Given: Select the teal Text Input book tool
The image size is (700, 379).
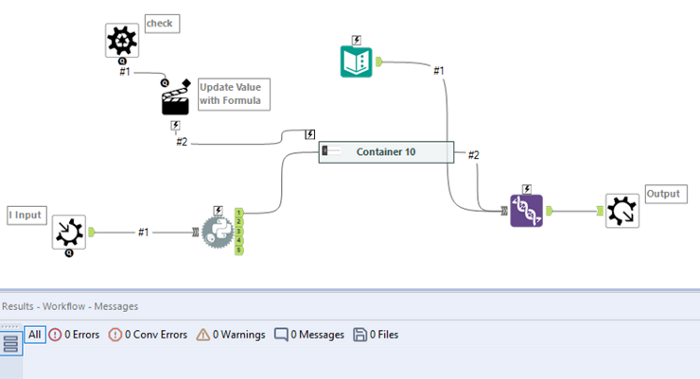Looking at the screenshot, I should (356, 62).
